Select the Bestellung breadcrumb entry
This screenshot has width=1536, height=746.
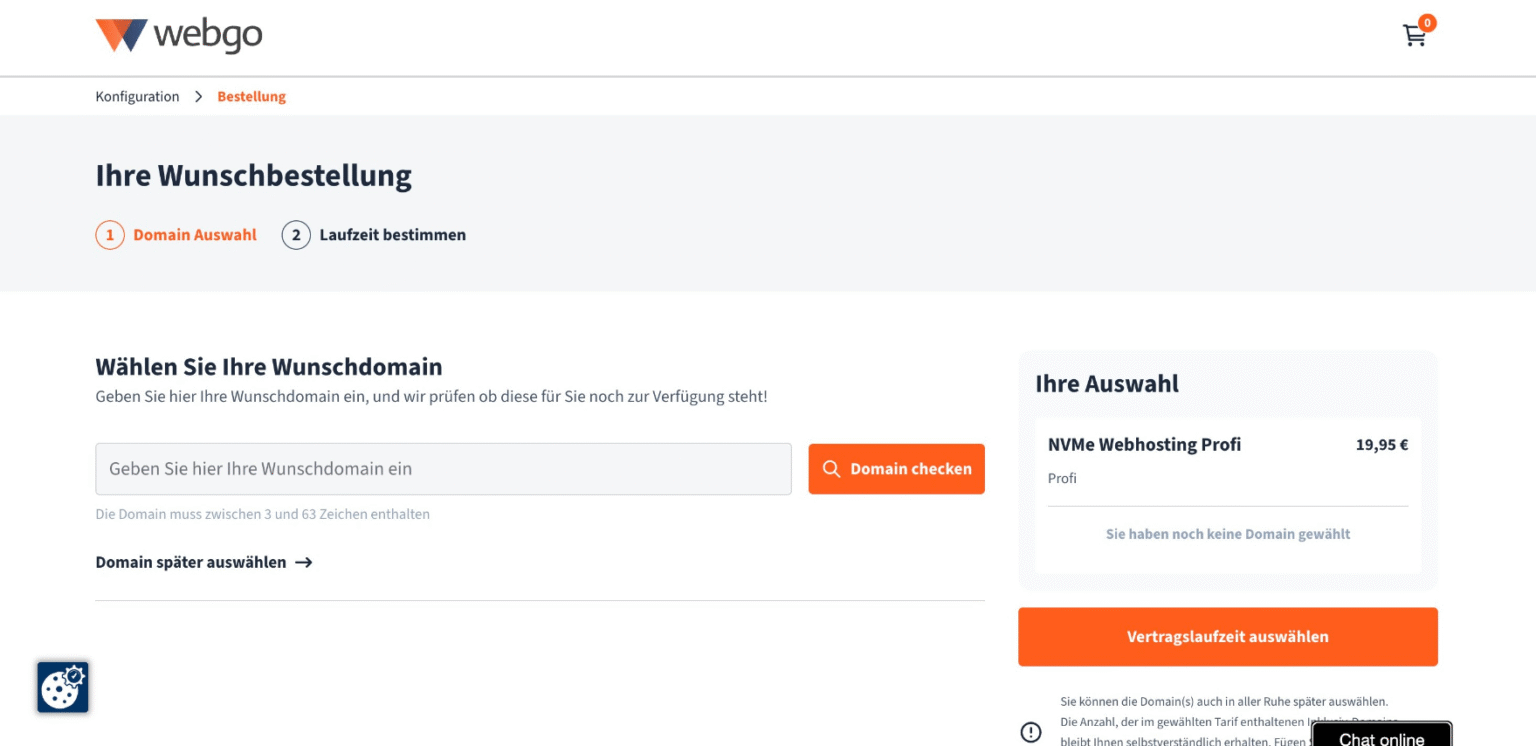click(251, 96)
